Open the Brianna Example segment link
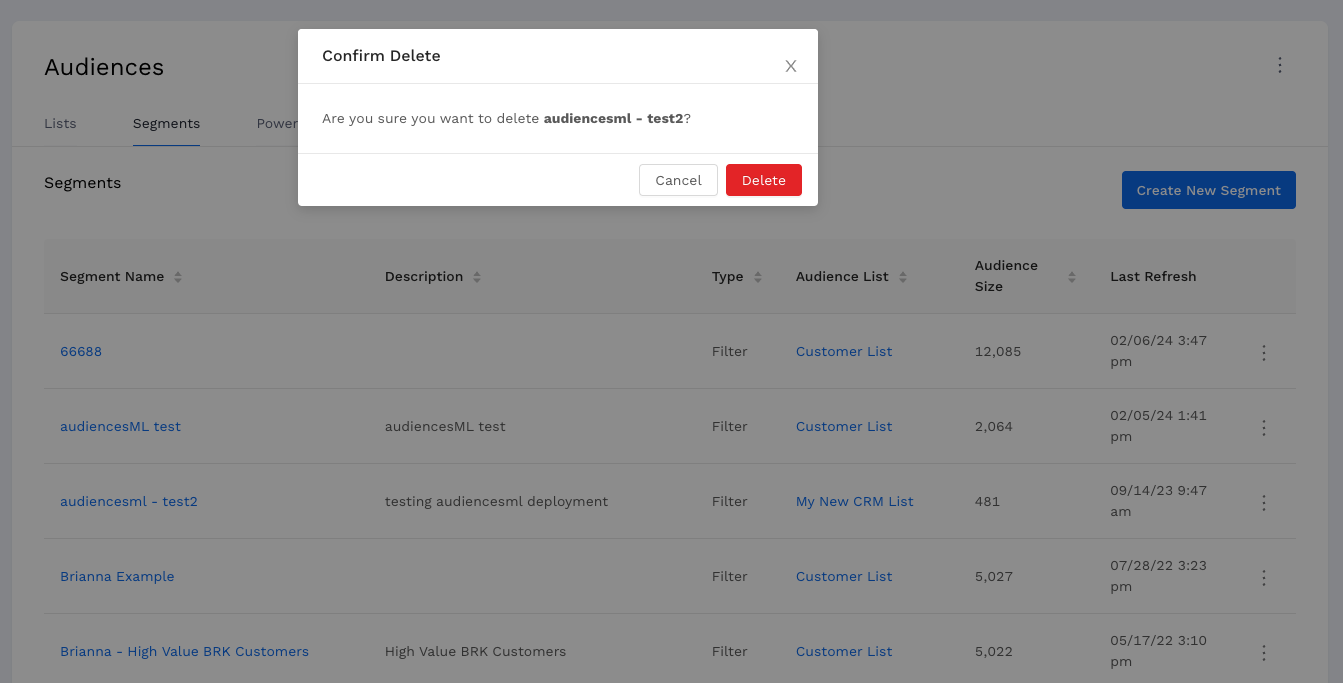1343x683 pixels. (117, 576)
